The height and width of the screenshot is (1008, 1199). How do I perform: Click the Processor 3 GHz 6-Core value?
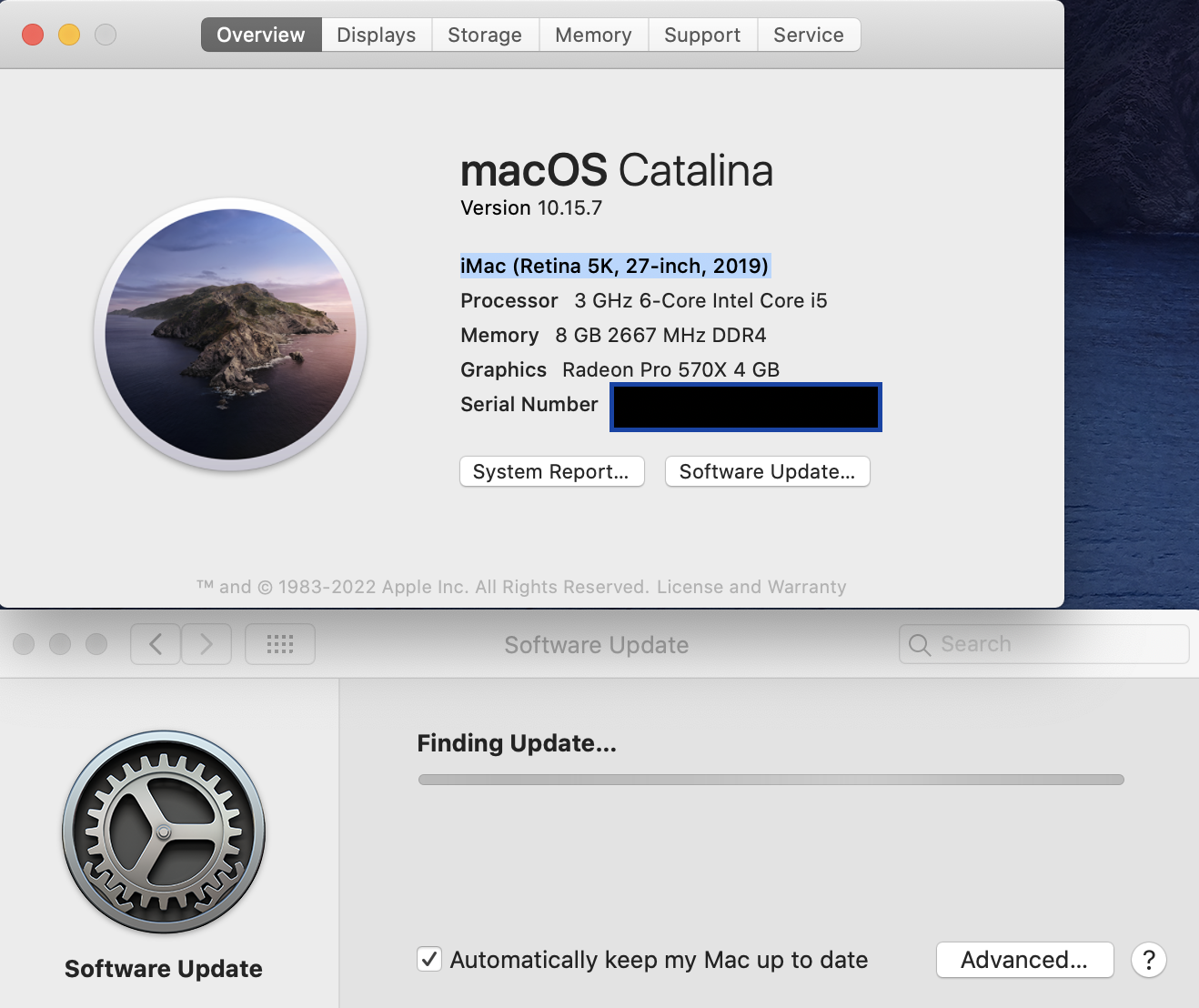pos(701,300)
